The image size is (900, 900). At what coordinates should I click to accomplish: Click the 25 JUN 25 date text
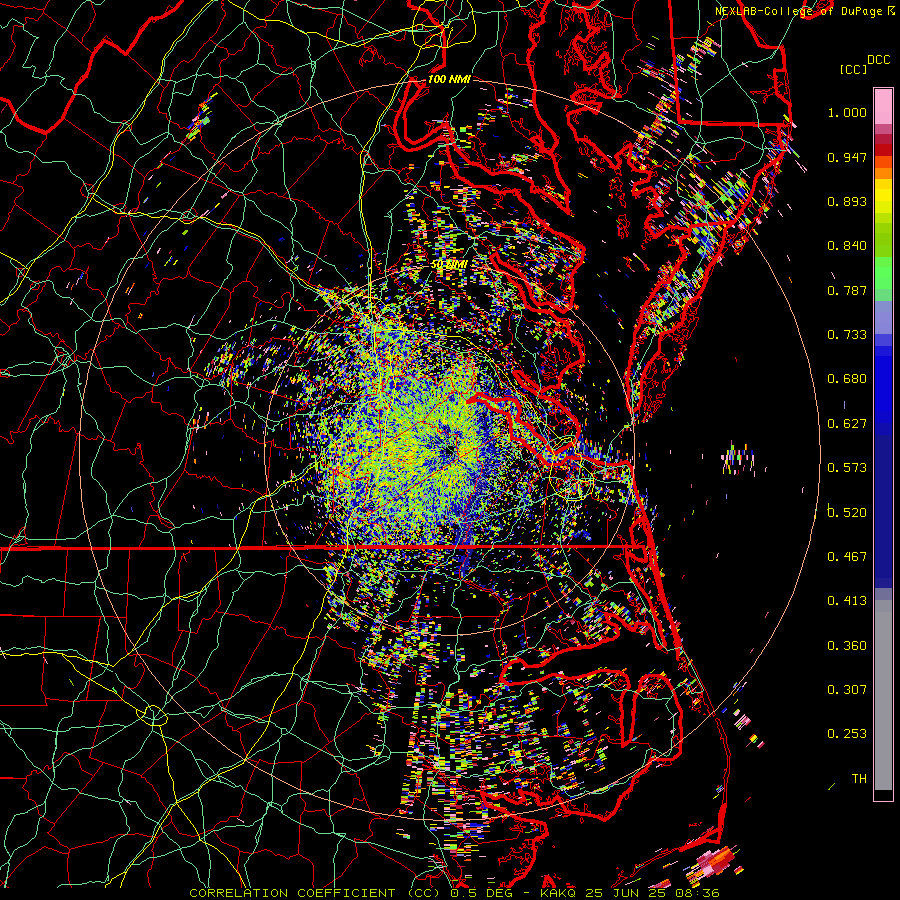(x=626, y=893)
